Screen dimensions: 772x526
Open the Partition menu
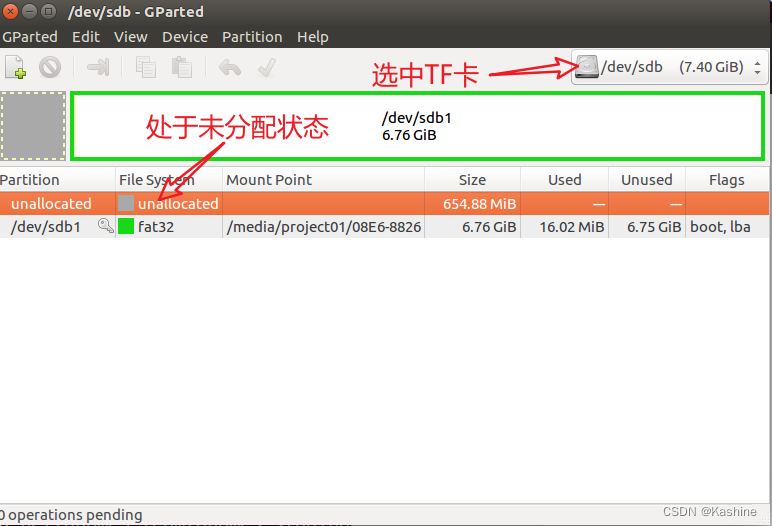pyautogui.click(x=252, y=37)
